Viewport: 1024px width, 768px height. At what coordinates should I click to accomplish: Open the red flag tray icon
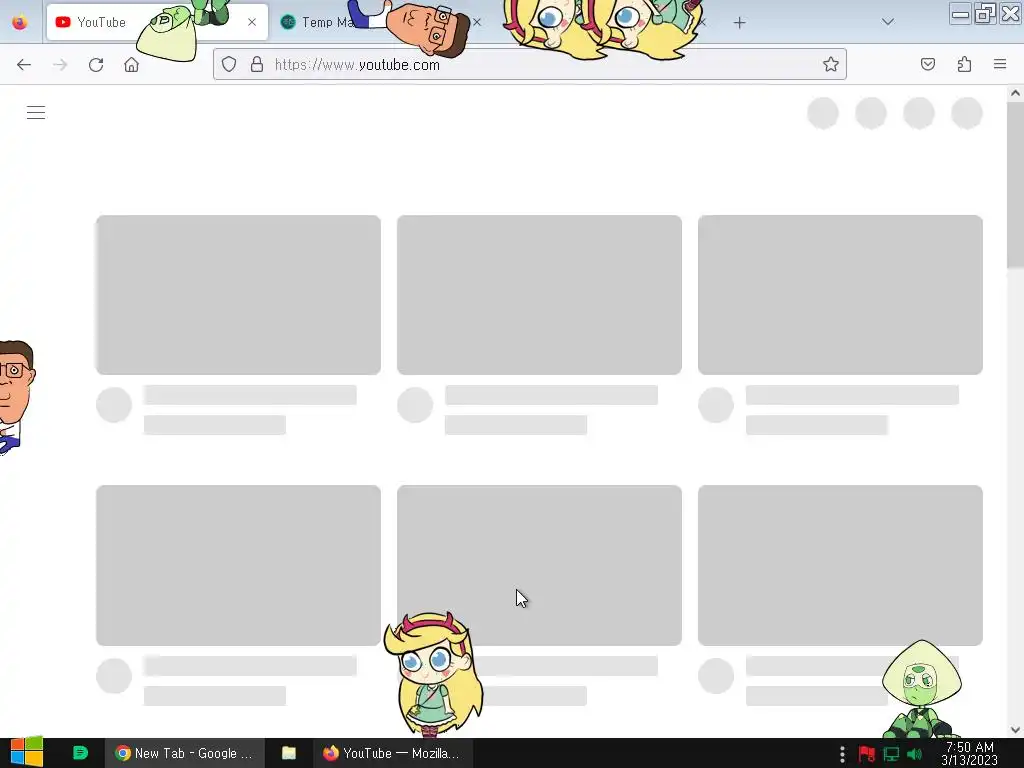pyautogui.click(x=867, y=754)
